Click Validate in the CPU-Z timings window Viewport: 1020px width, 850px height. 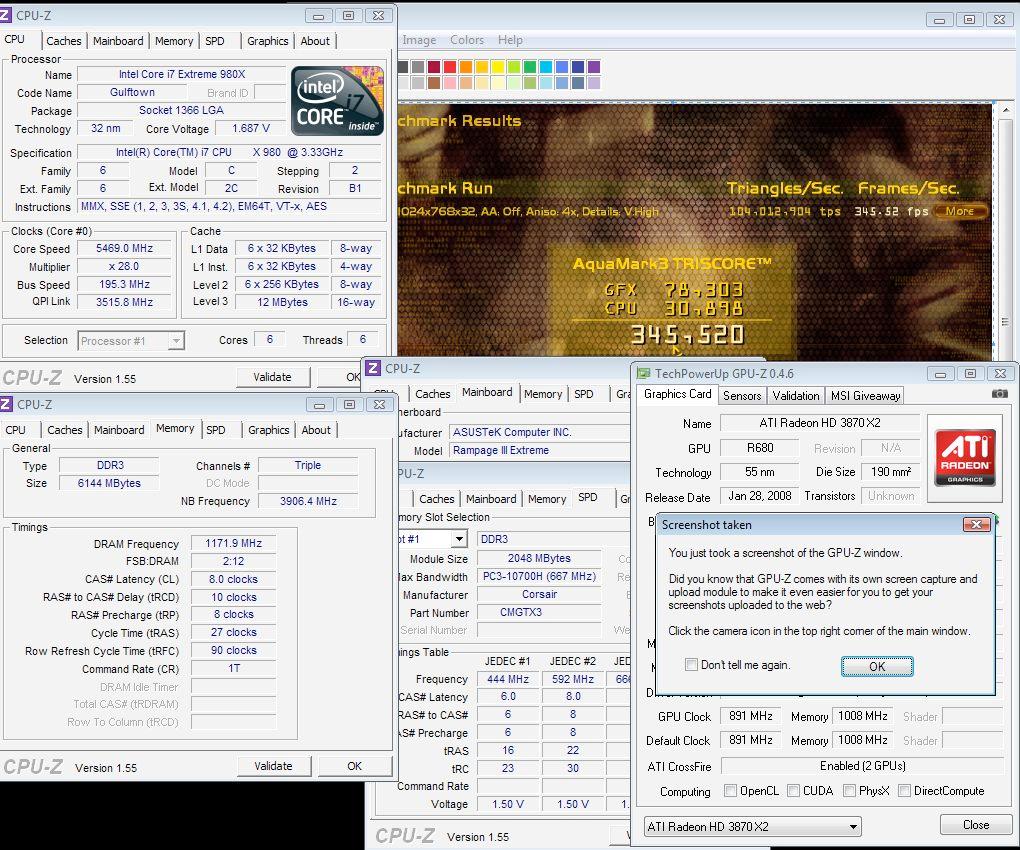[273, 766]
